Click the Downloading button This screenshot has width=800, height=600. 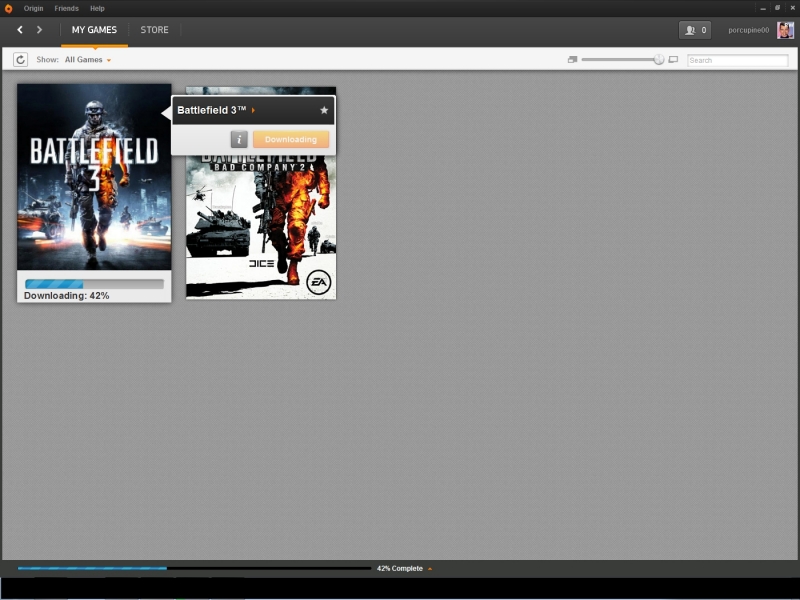(290, 140)
